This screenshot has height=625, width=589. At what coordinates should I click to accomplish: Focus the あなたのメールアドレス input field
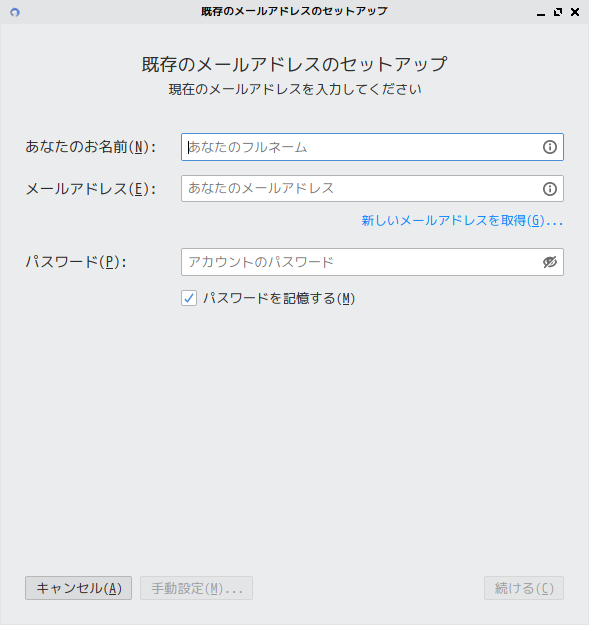(x=372, y=189)
